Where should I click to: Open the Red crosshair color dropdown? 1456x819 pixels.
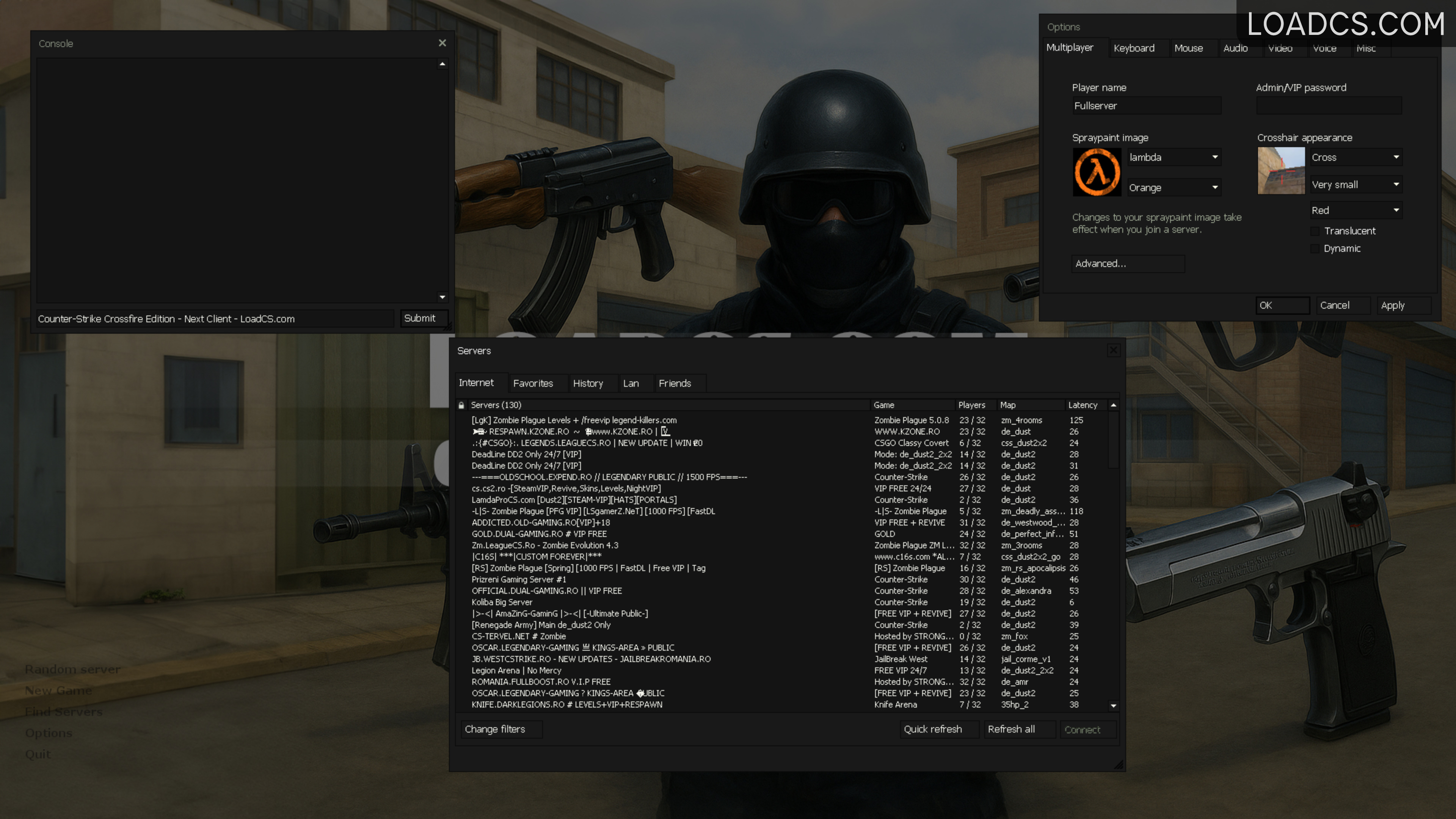(x=1356, y=210)
